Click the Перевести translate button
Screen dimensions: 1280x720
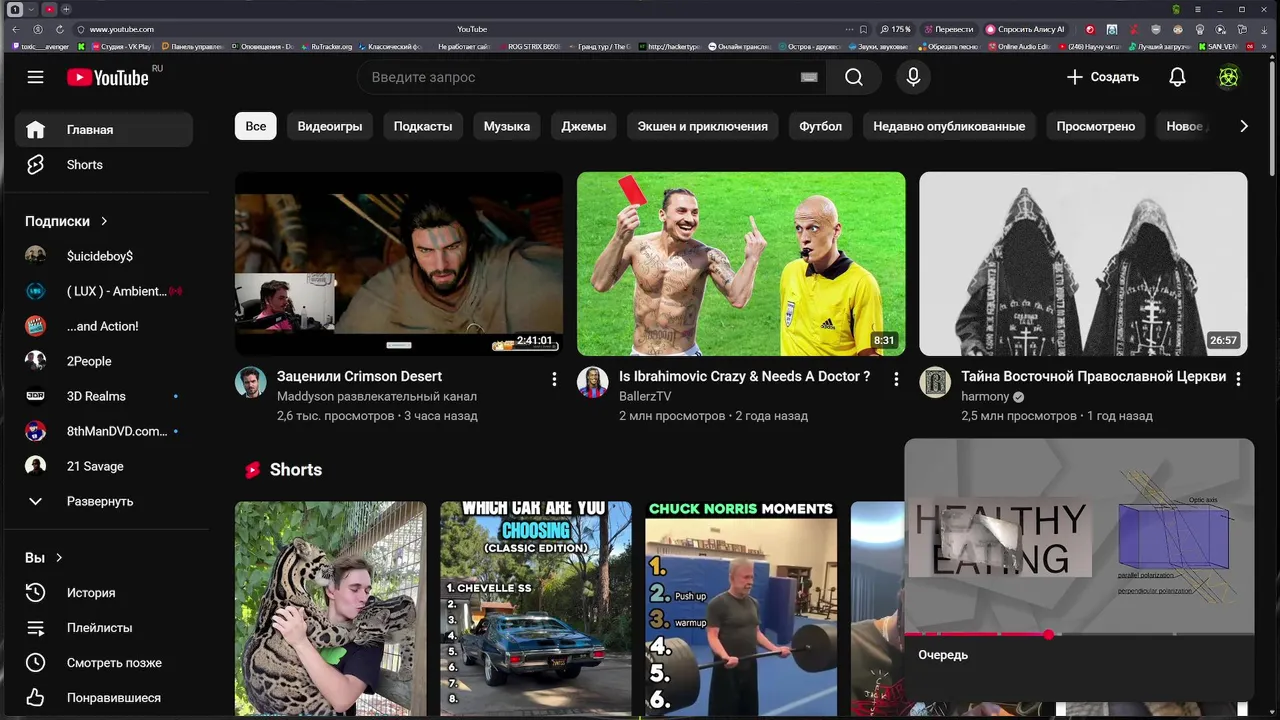pyautogui.click(x=949, y=29)
